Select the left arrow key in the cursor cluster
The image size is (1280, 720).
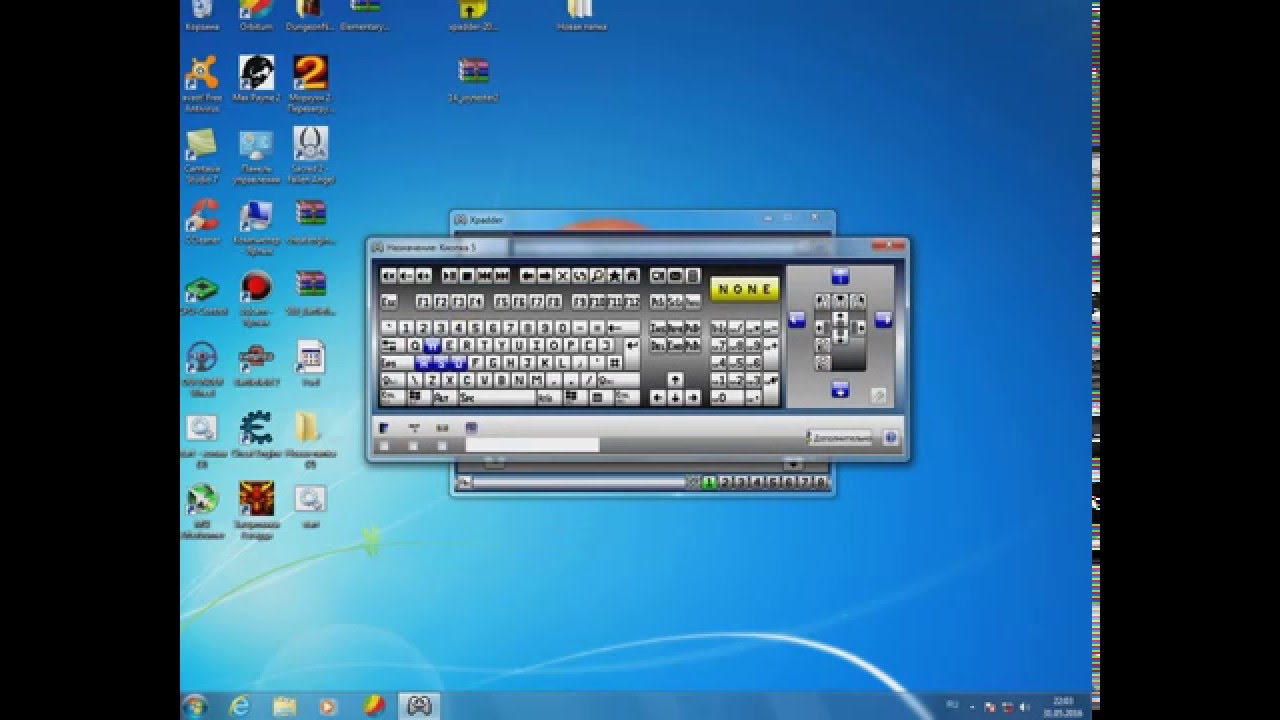click(x=658, y=398)
